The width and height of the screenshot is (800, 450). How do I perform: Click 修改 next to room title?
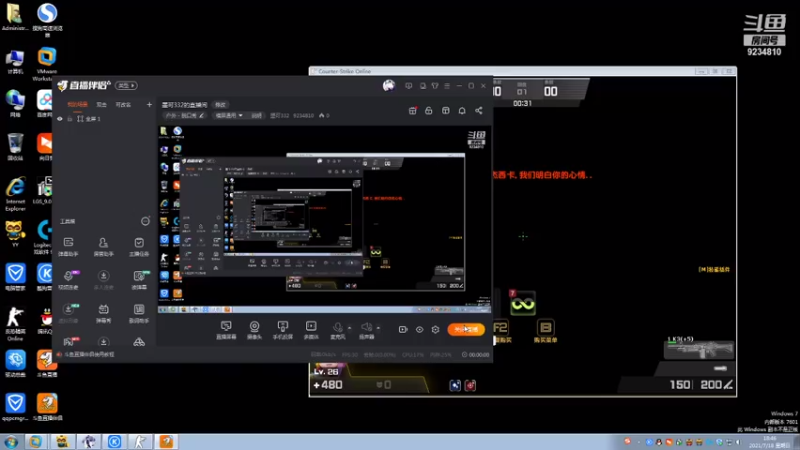pos(220,105)
